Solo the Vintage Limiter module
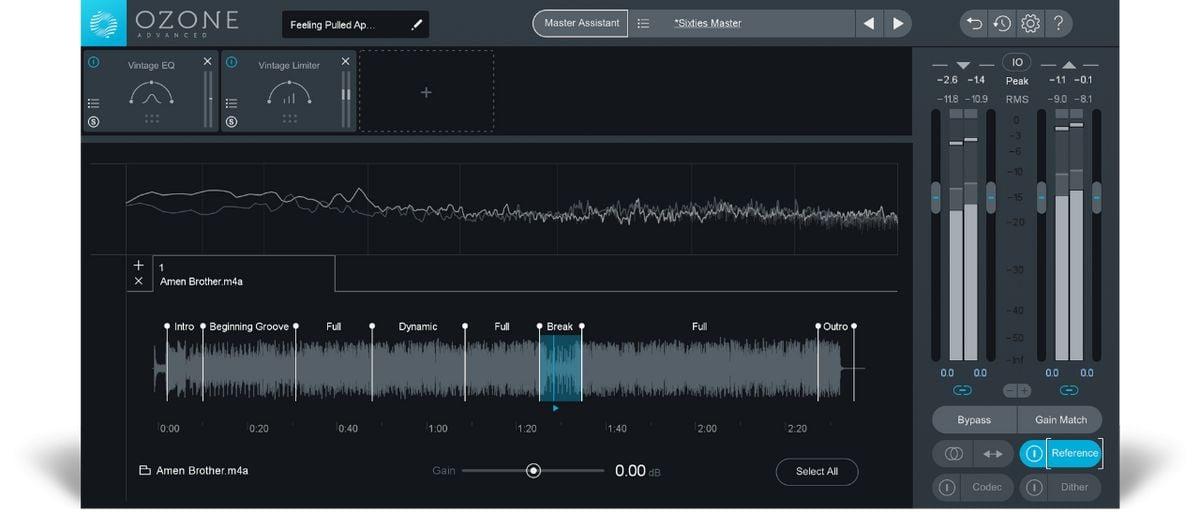 pos(231,122)
